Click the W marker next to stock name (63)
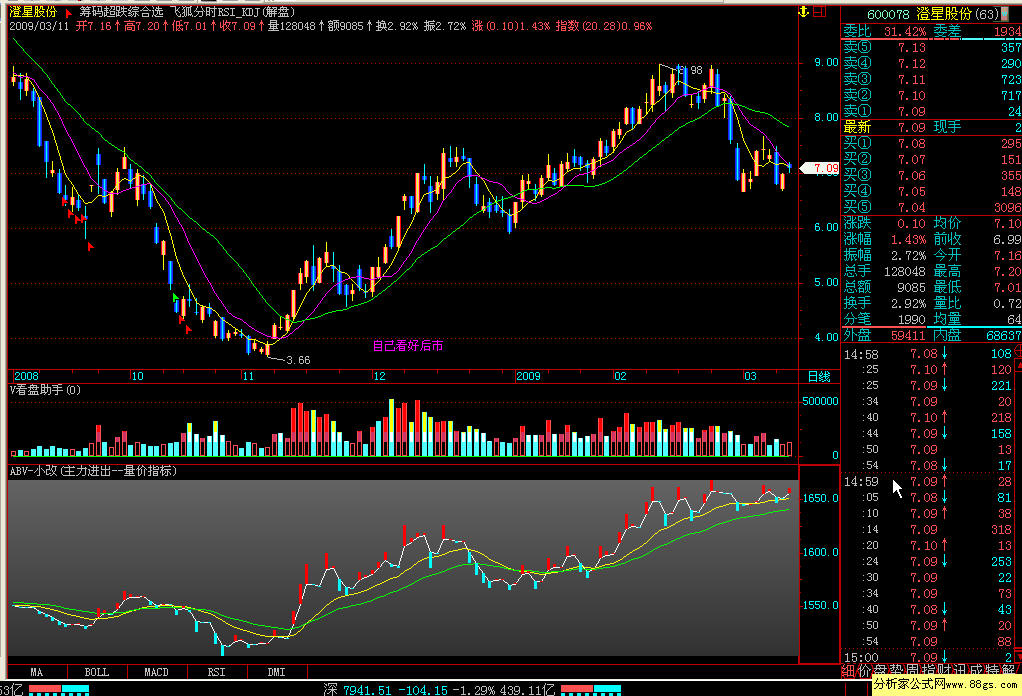The image size is (1022, 696). click(1006, 14)
